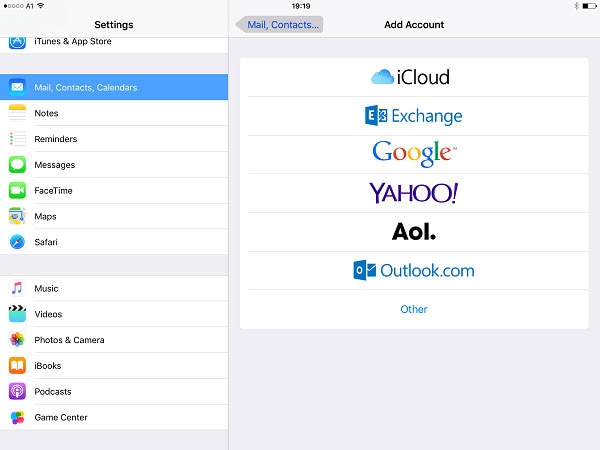Pick Yahoo! as account provider

(414, 193)
